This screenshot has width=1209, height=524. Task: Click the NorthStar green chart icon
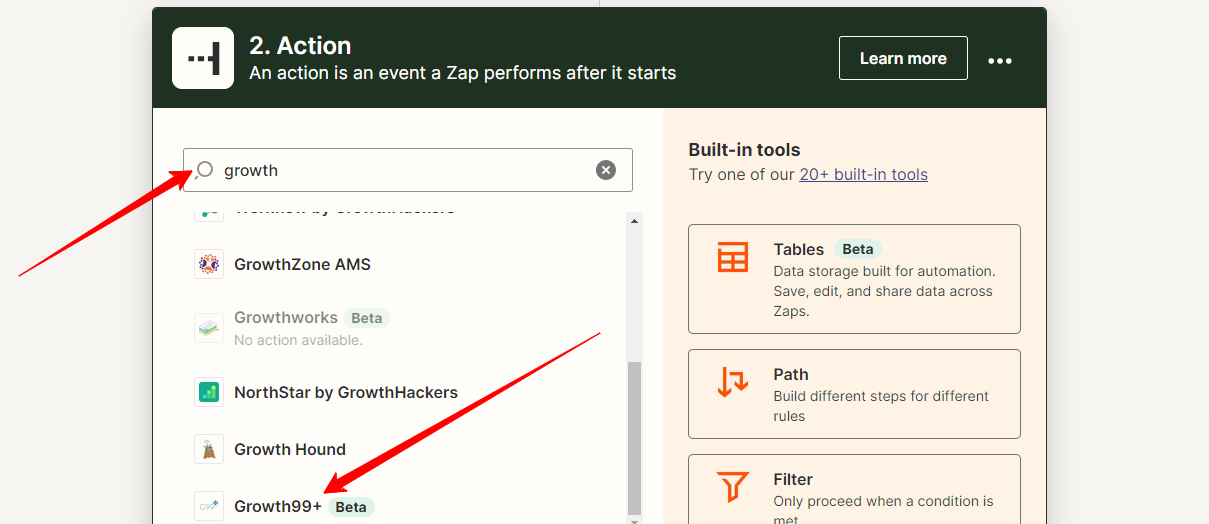(209, 392)
